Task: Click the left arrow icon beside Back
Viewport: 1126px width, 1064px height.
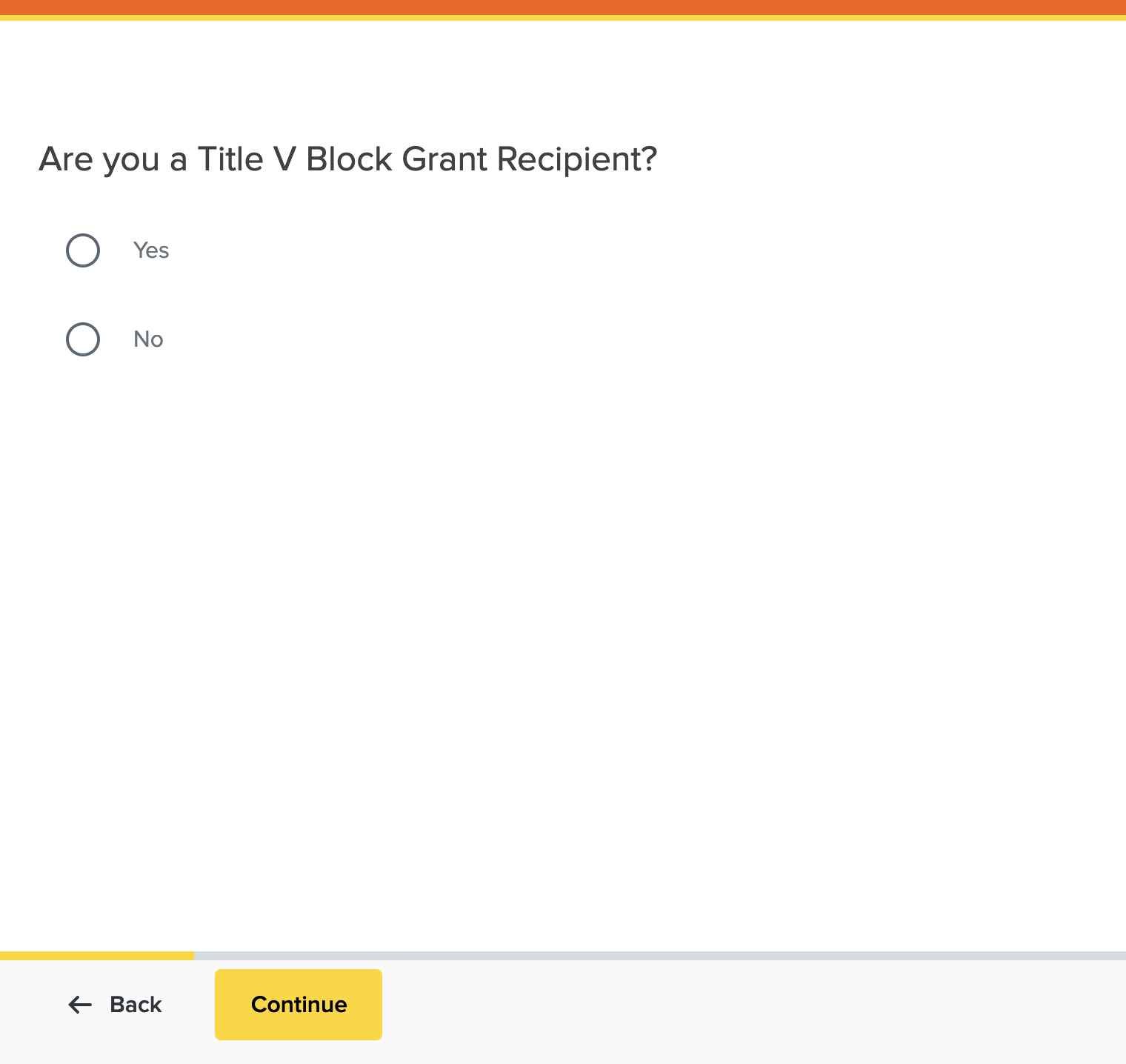Action: click(x=80, y=1005)
